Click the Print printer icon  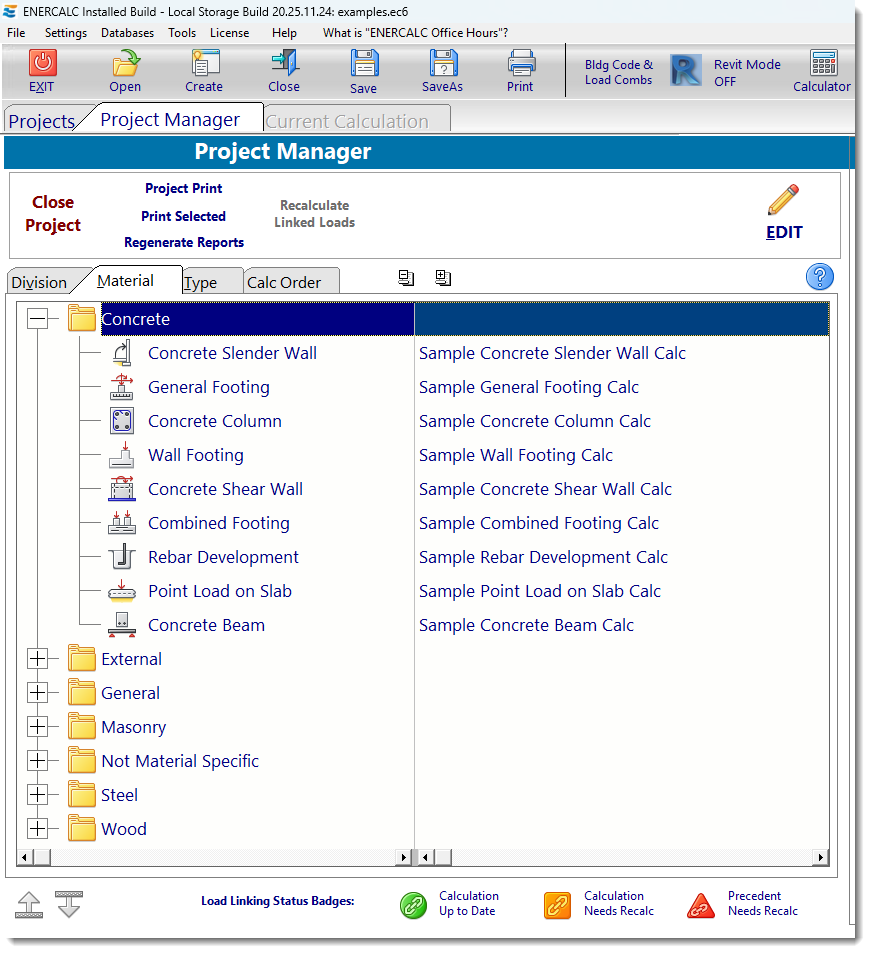521,63
